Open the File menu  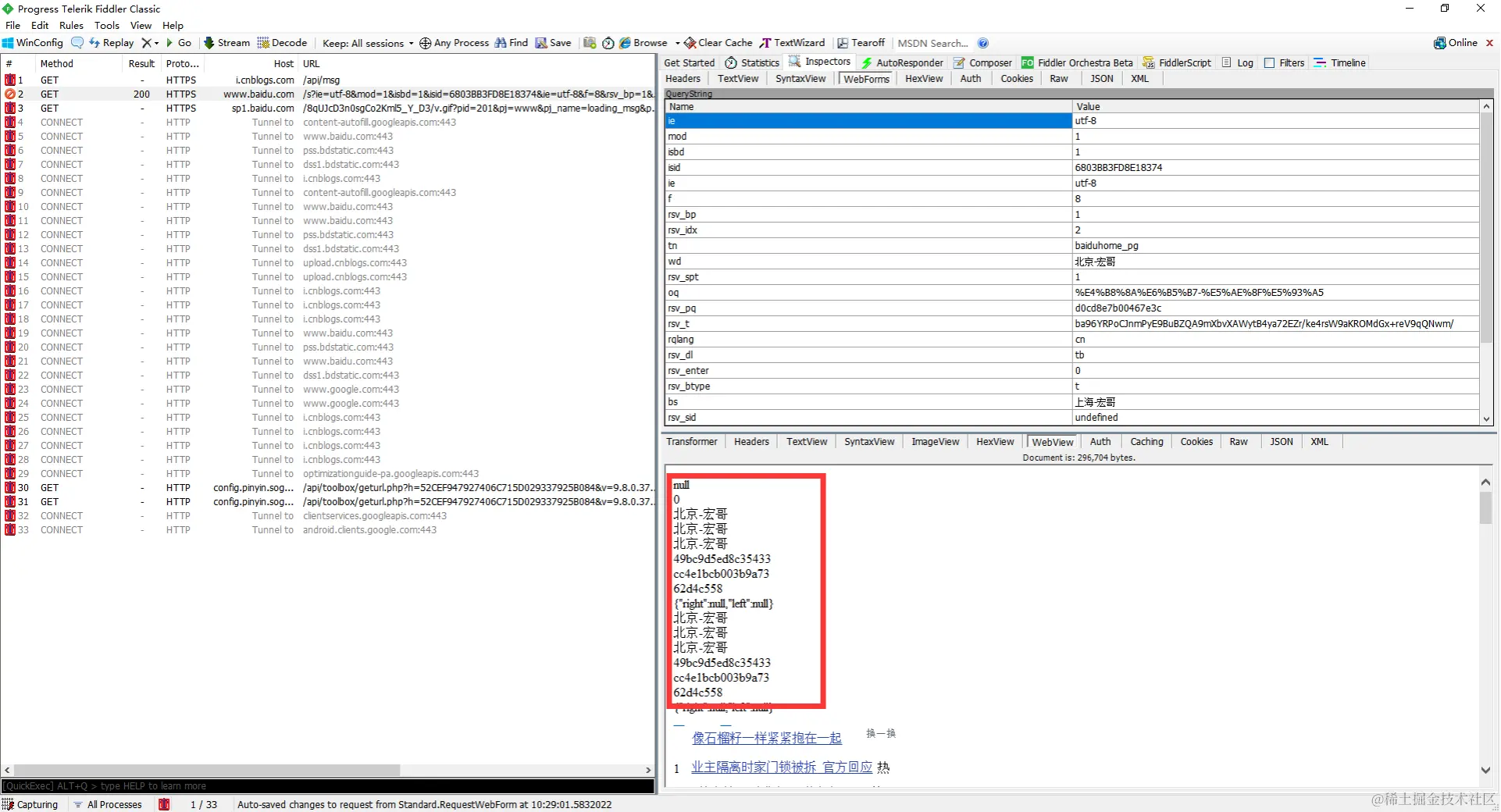click(x=13, y=25)
